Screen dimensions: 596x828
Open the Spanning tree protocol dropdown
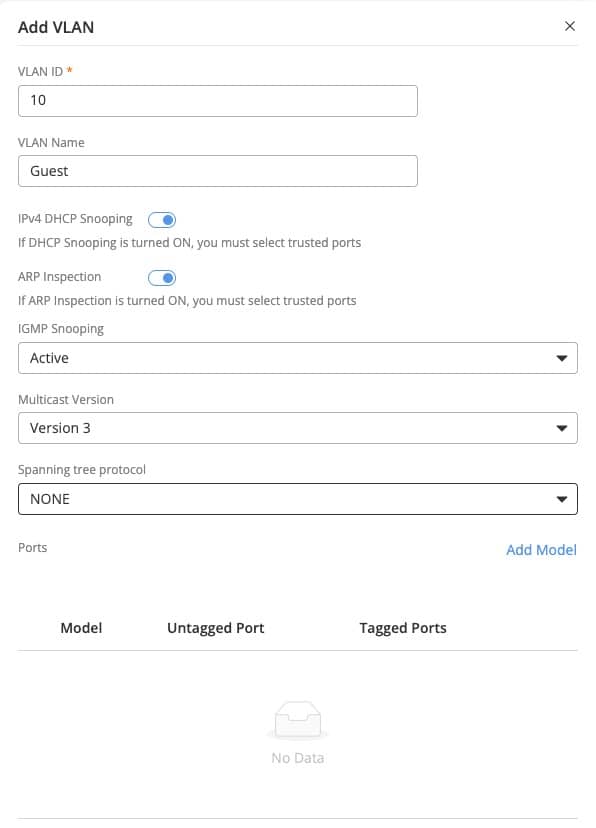click(x=298, y=499)
